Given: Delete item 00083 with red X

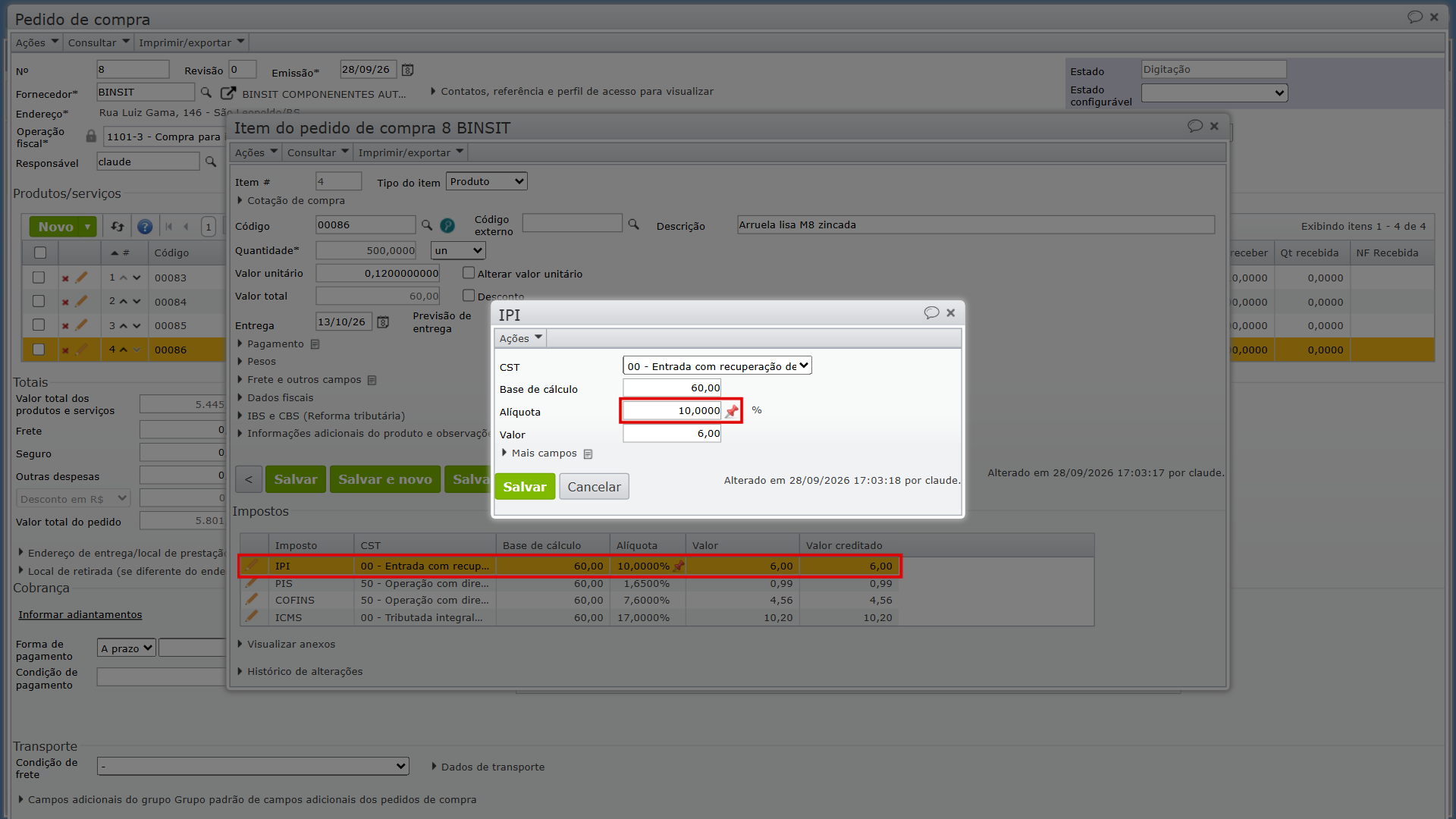Looking at the screenshot, I should pyautogui.click(x=65, y=278).
